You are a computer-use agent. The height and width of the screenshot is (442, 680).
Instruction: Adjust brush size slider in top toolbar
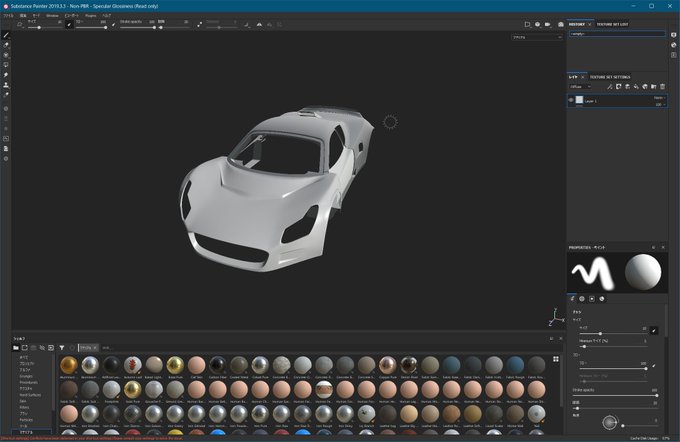[x=45, y=27]
